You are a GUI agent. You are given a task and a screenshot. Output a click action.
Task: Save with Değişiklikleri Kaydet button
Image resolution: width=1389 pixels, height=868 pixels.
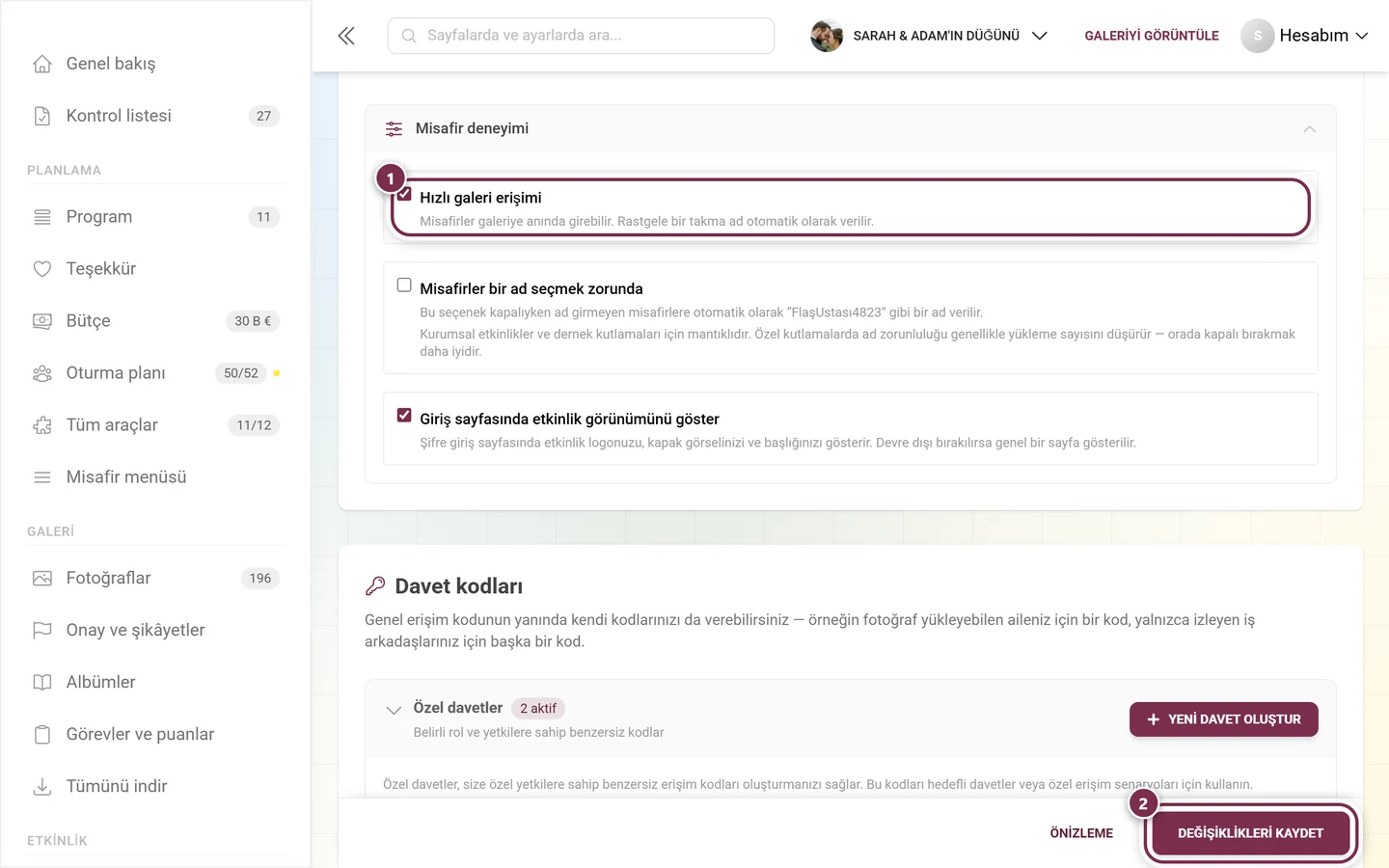pyautogui.click(x=1250, y=833)
